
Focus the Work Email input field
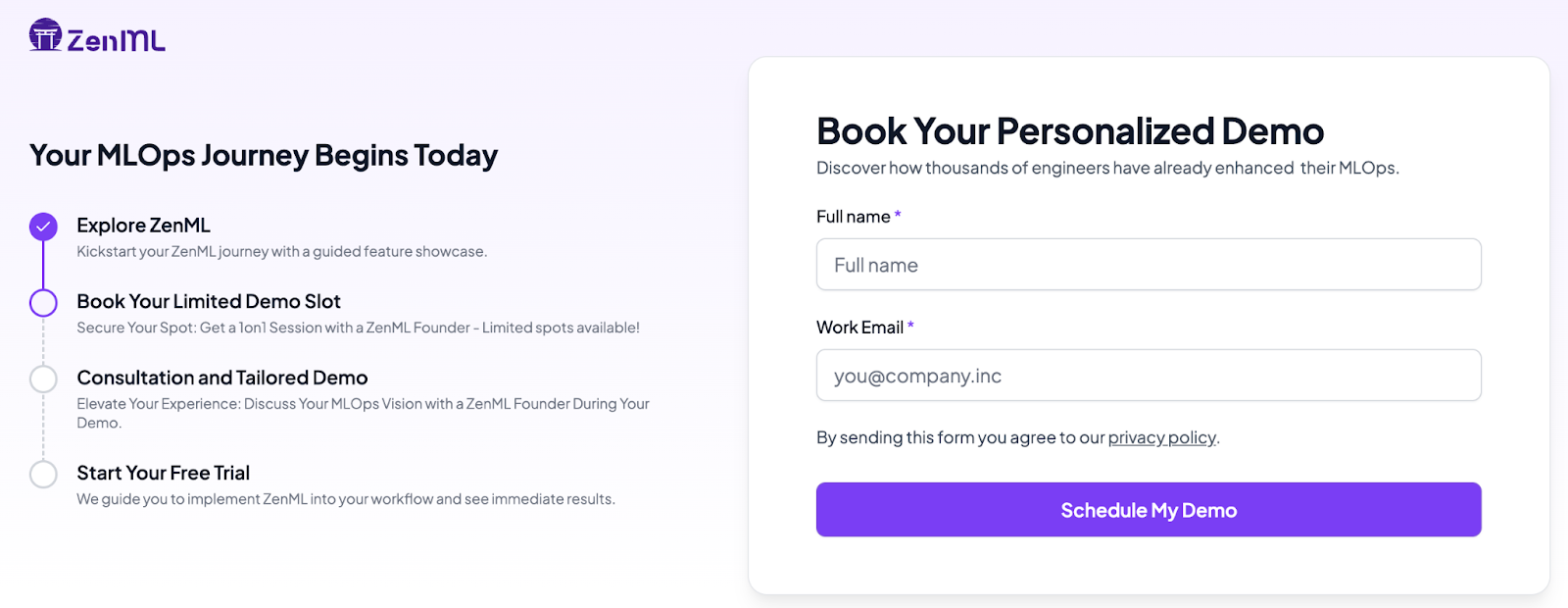[1148, 376]
